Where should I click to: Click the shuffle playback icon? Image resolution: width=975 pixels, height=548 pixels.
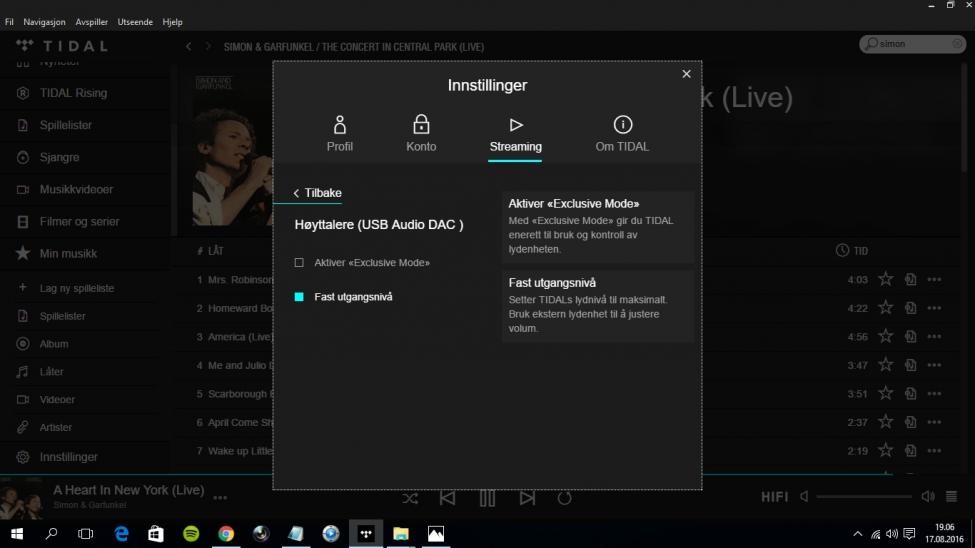point(410,498)
